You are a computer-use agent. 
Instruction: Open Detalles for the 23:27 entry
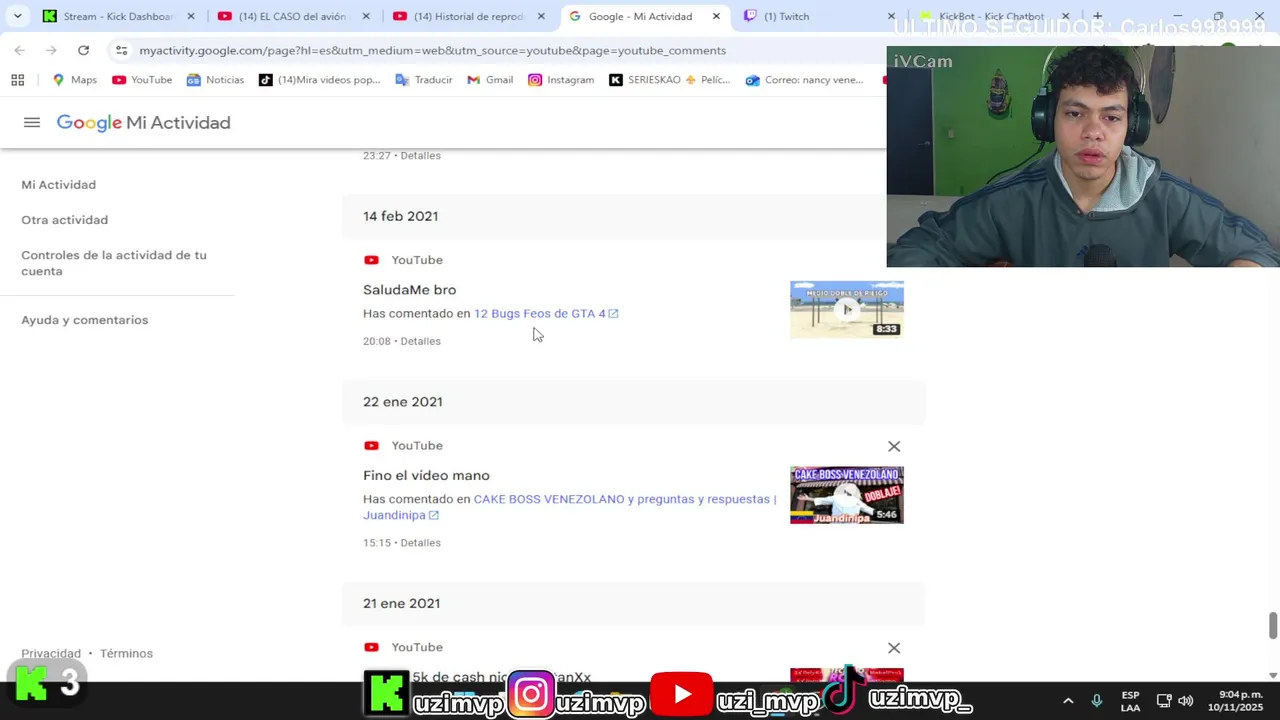tap(420, 155)
